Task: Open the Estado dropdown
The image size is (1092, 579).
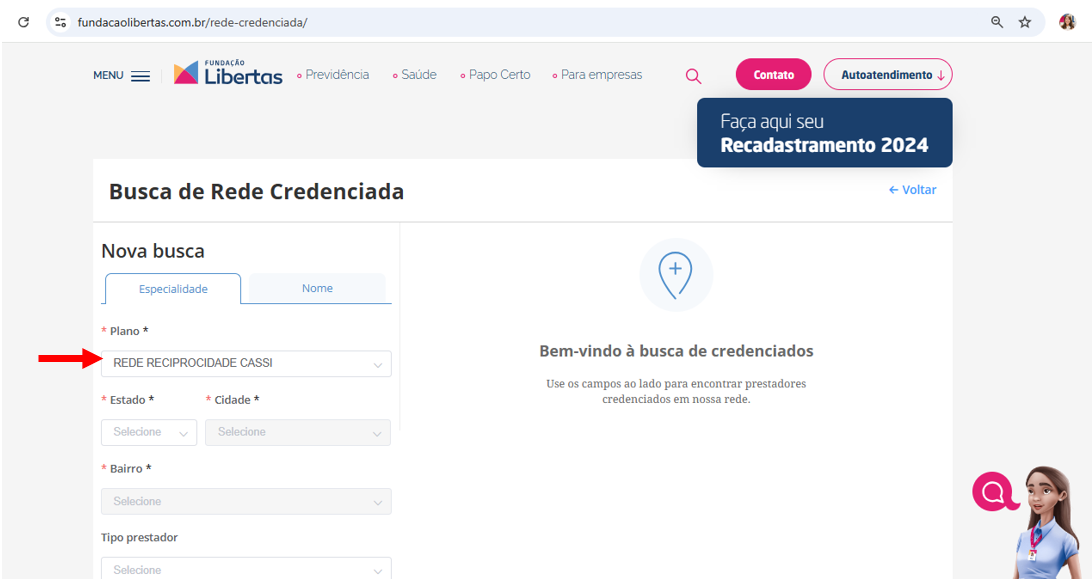Action: pos(149,432)
